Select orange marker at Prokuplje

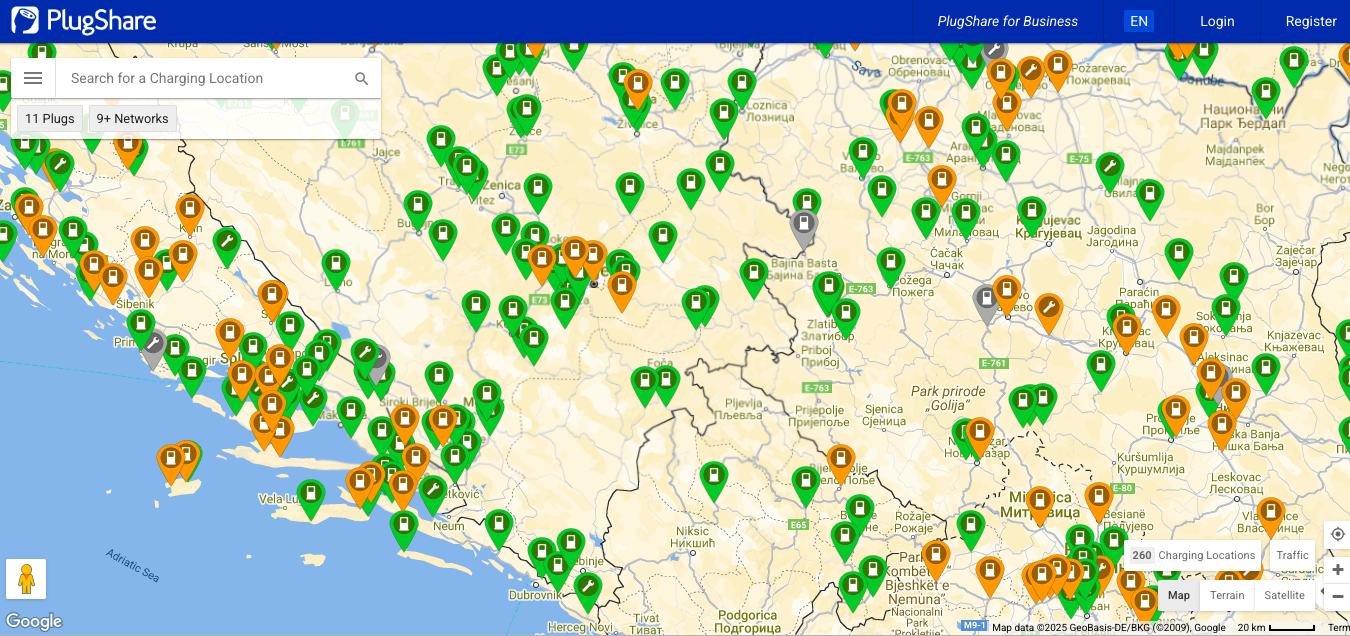coord(1175,415)
